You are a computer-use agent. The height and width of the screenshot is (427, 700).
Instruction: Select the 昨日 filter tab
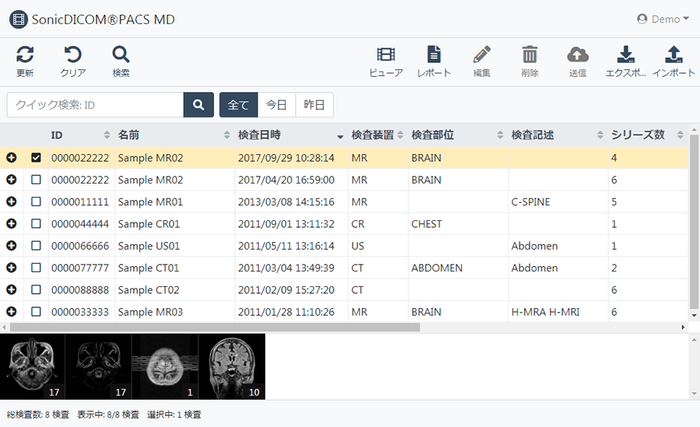pyautogui.click(x=314, y=104)
